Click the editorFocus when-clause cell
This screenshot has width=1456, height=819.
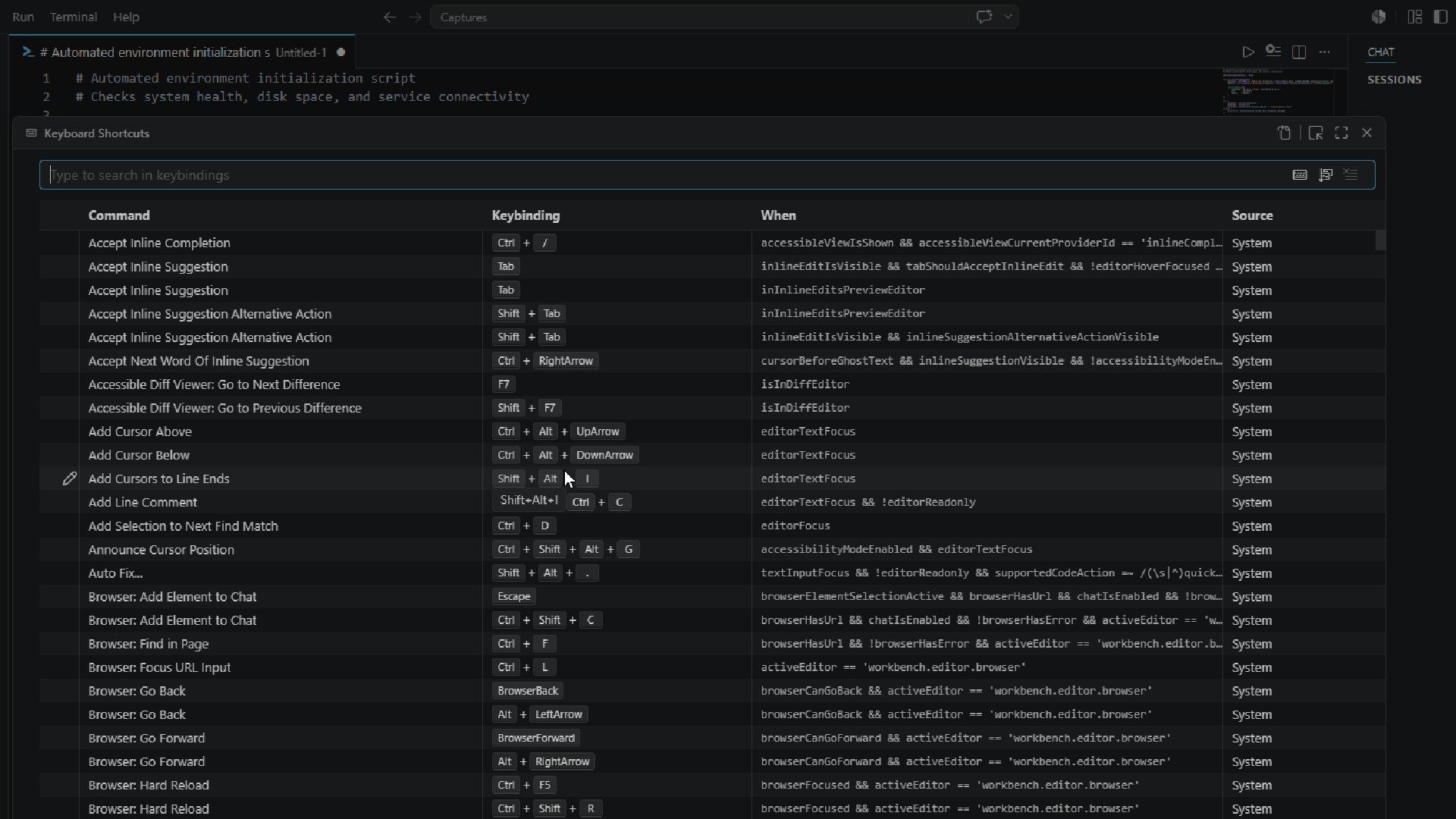coord(795,526)
